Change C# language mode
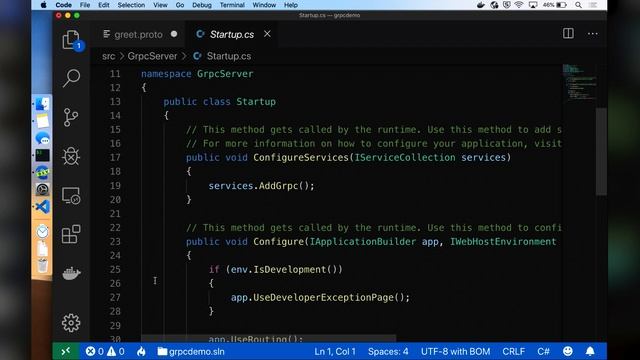This screenshot has height=360, width=640. [x=543, y=351]
